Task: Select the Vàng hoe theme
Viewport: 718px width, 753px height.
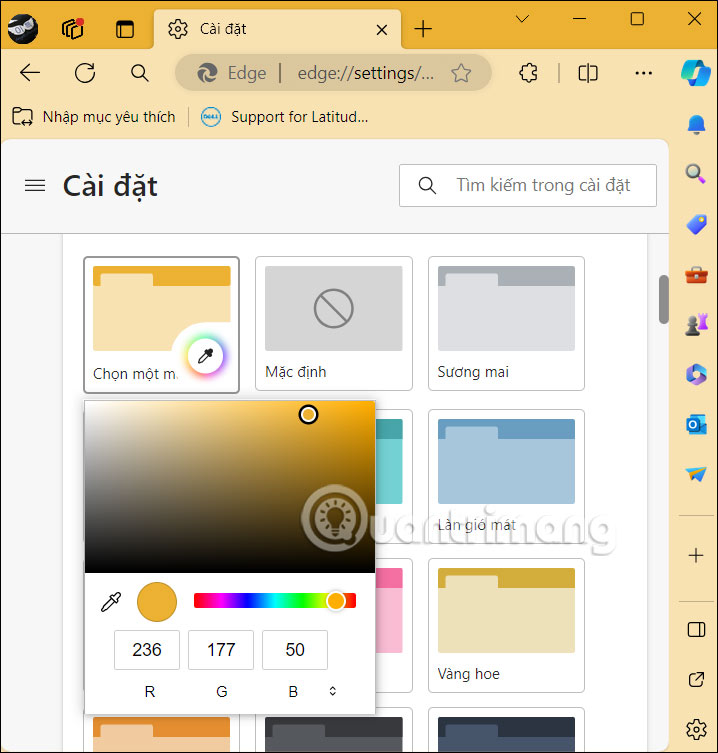Action: 506,625
